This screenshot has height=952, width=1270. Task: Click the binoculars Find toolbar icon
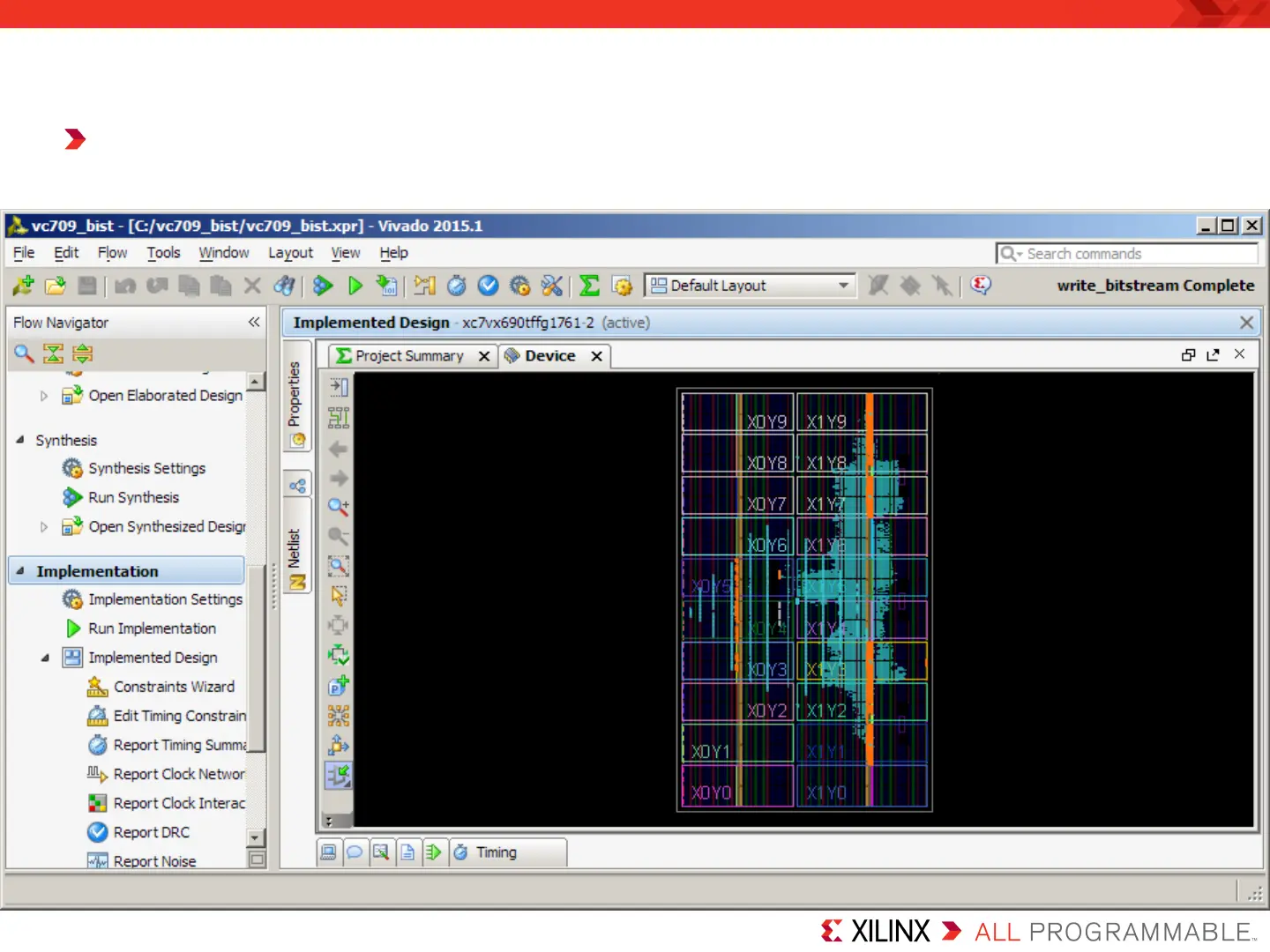tap(285, 286)
